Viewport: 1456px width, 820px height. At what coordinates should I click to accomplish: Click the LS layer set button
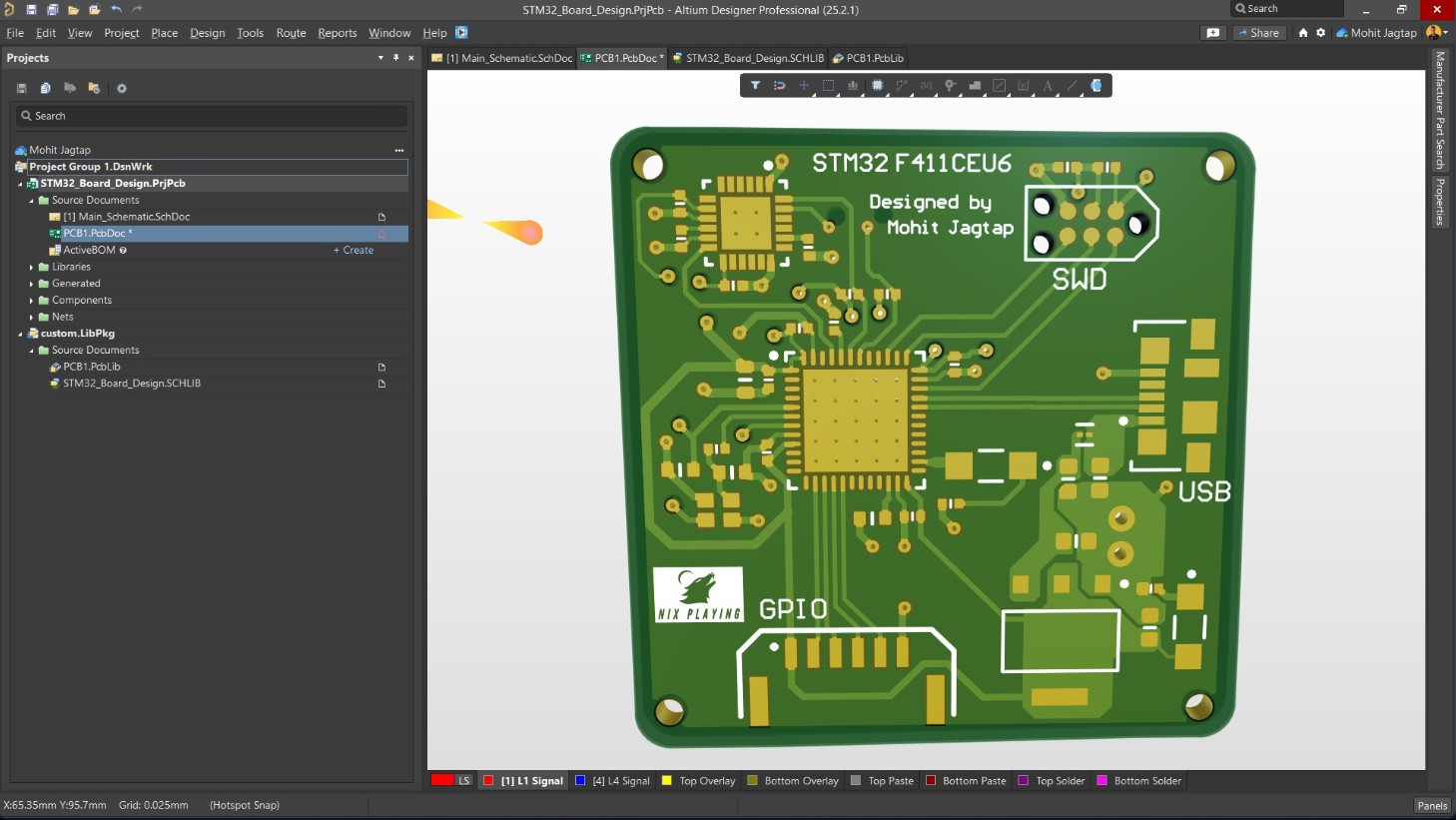464,781
